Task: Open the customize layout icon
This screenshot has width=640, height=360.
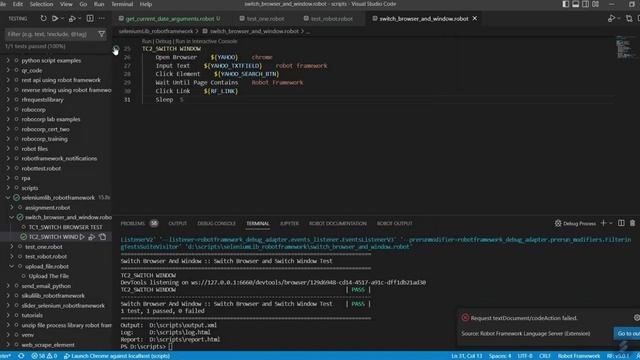Action: [x=596, y=4]
